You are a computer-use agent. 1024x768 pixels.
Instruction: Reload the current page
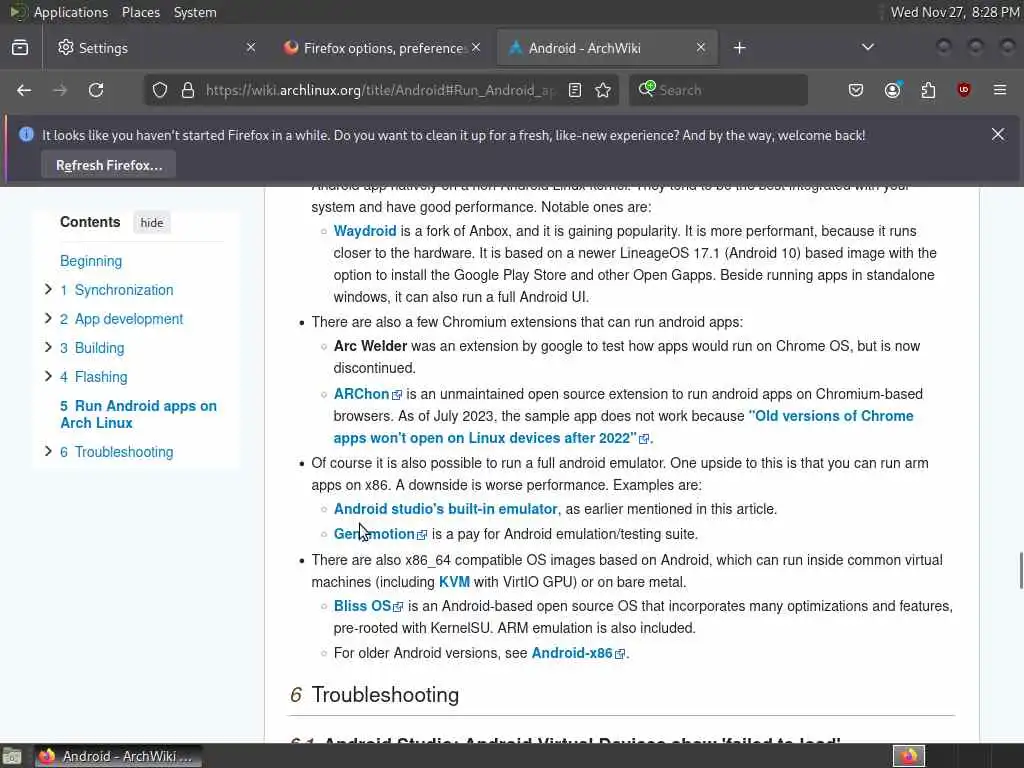[96, 90]
